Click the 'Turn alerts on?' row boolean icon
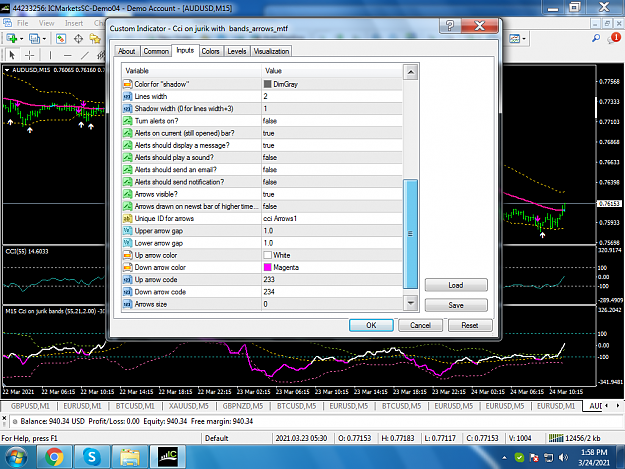The image size is (625, 469). pyautogui.click(x=128, y=121)
